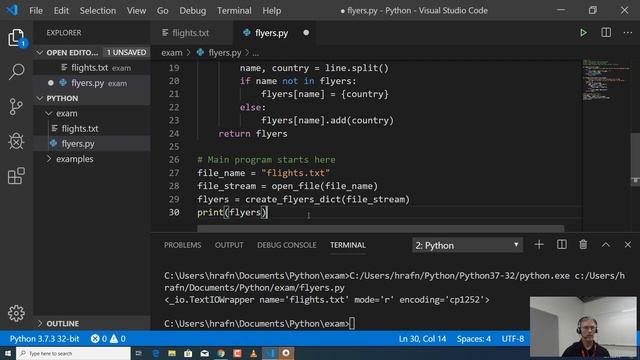Open the Go menu

tap(162, 10)
